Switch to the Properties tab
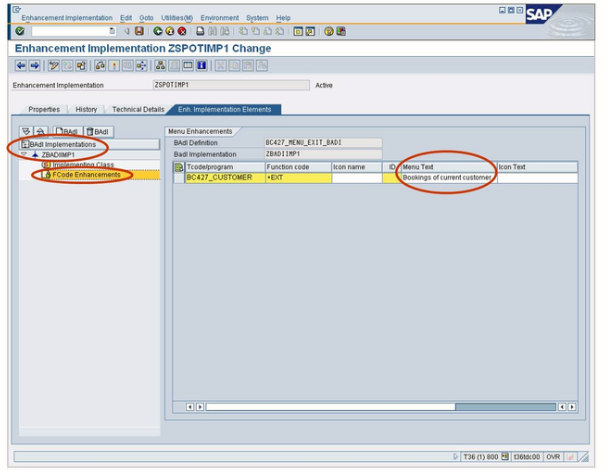Screen dimensions: 608x470 tap(44, 109)
